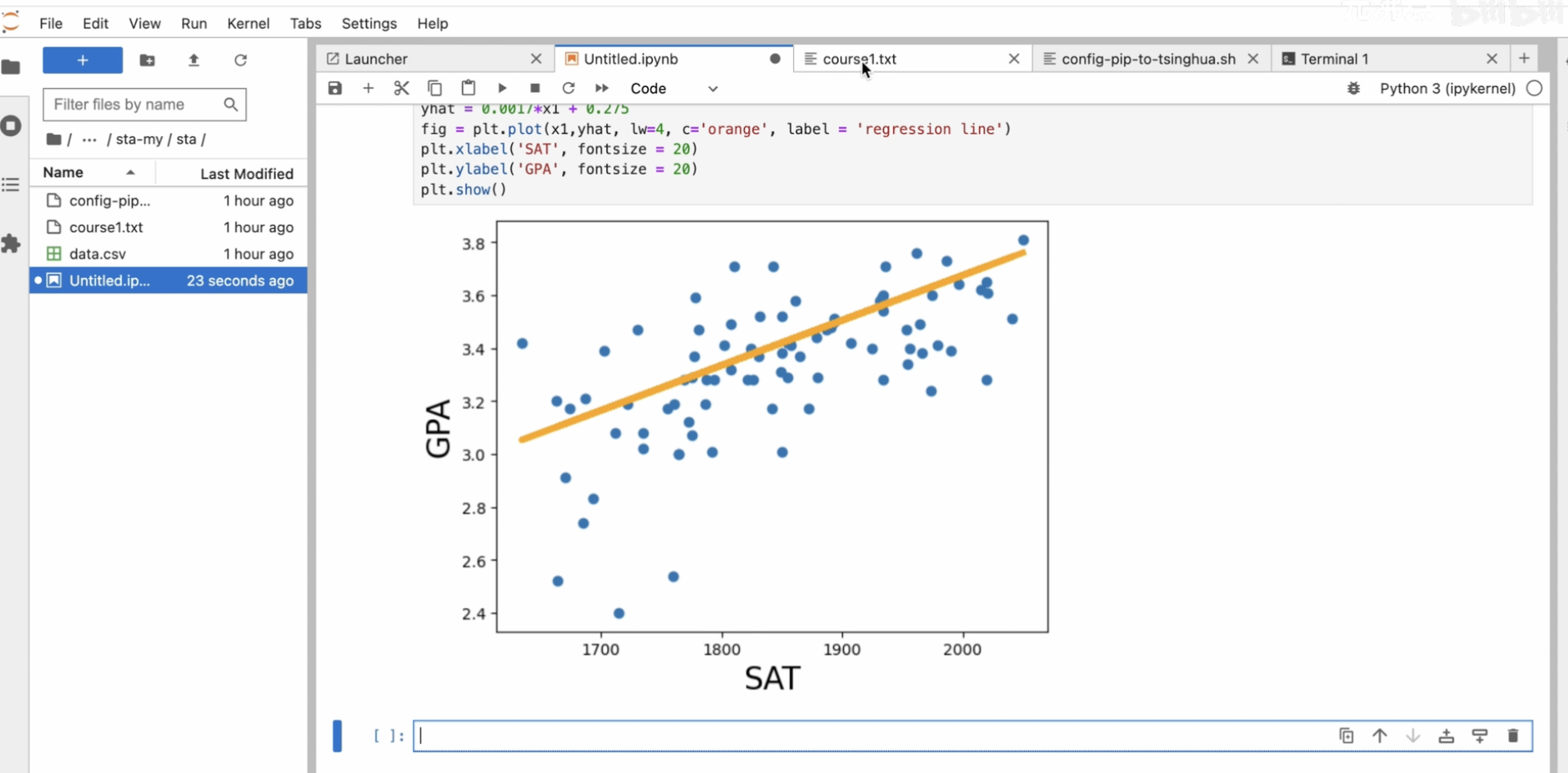Open the extension manager puzzle icon
The width and height of the screenshot is (1568, 773).
point(11,243)
